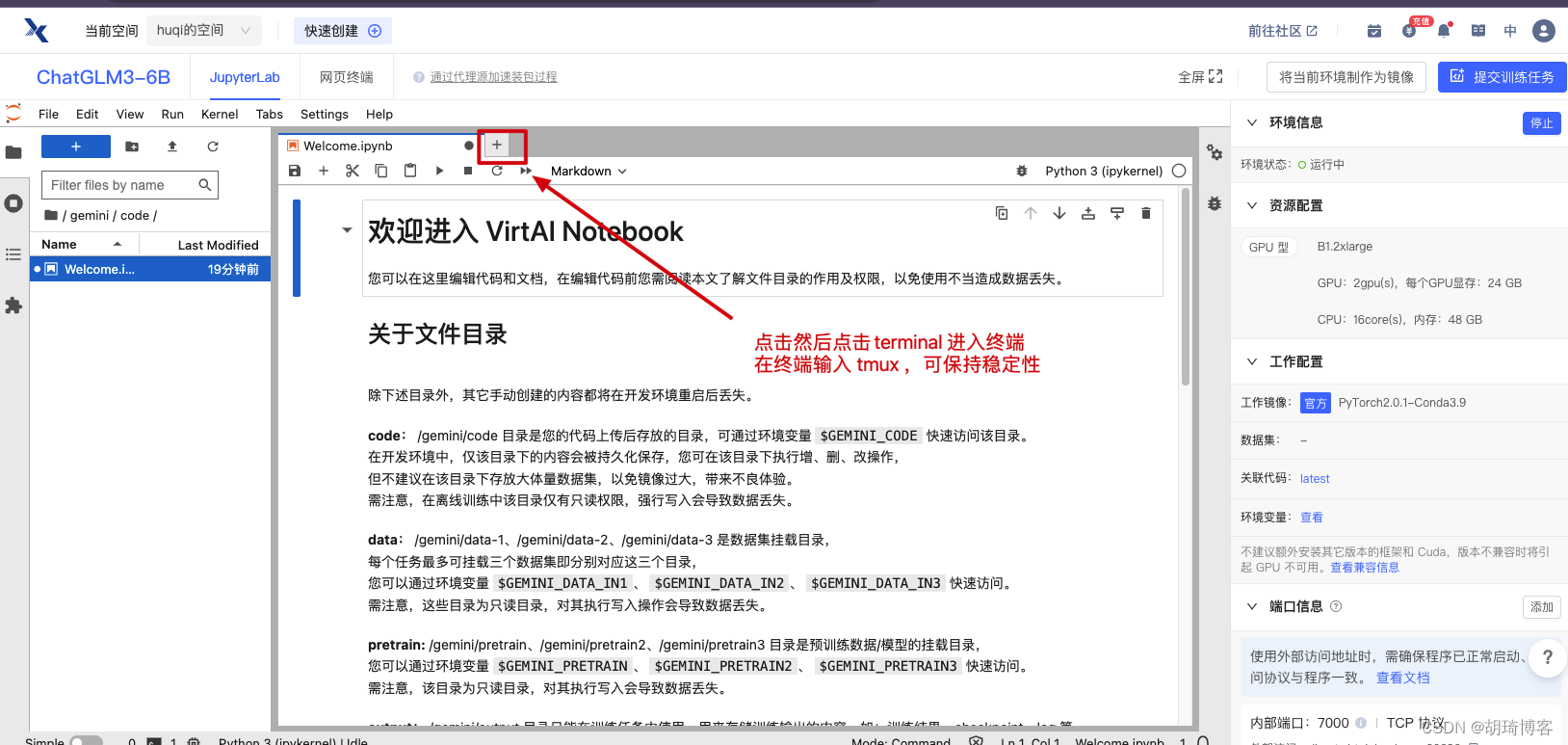Open new launcher tab with plus
1568x745 pixels.
point(497,146)
